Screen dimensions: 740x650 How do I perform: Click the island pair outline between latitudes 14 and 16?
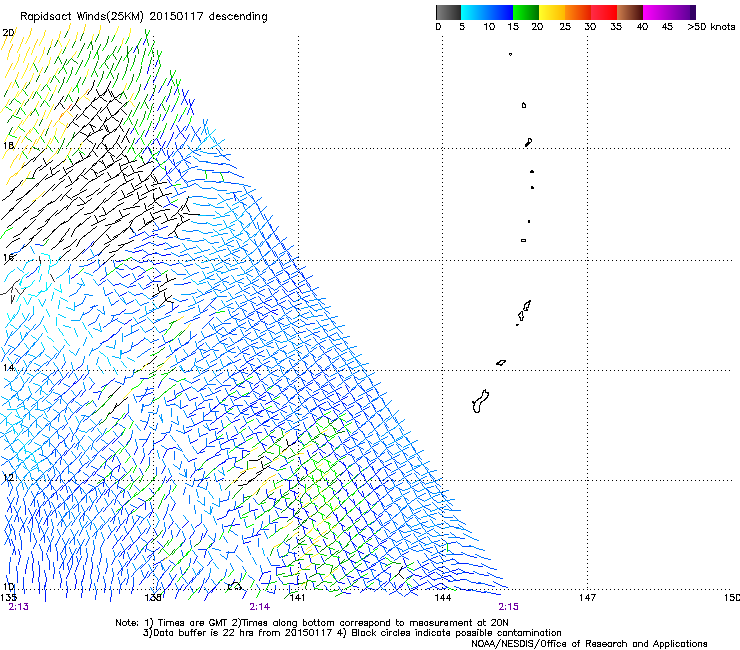click(523, 312)
